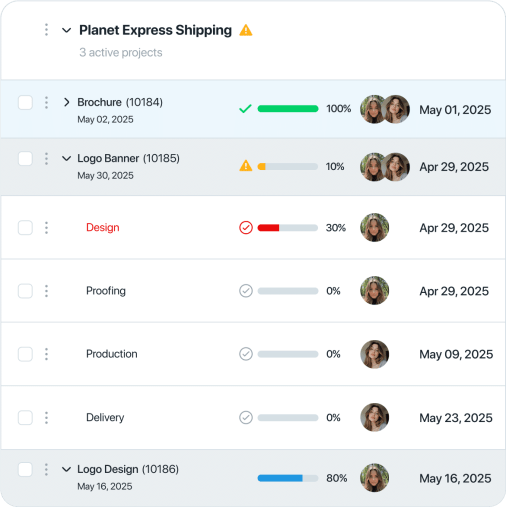The image size is (506, 507).
Task: Collapse the Planet Express Shipping group
Action: [x=67, y=30]
